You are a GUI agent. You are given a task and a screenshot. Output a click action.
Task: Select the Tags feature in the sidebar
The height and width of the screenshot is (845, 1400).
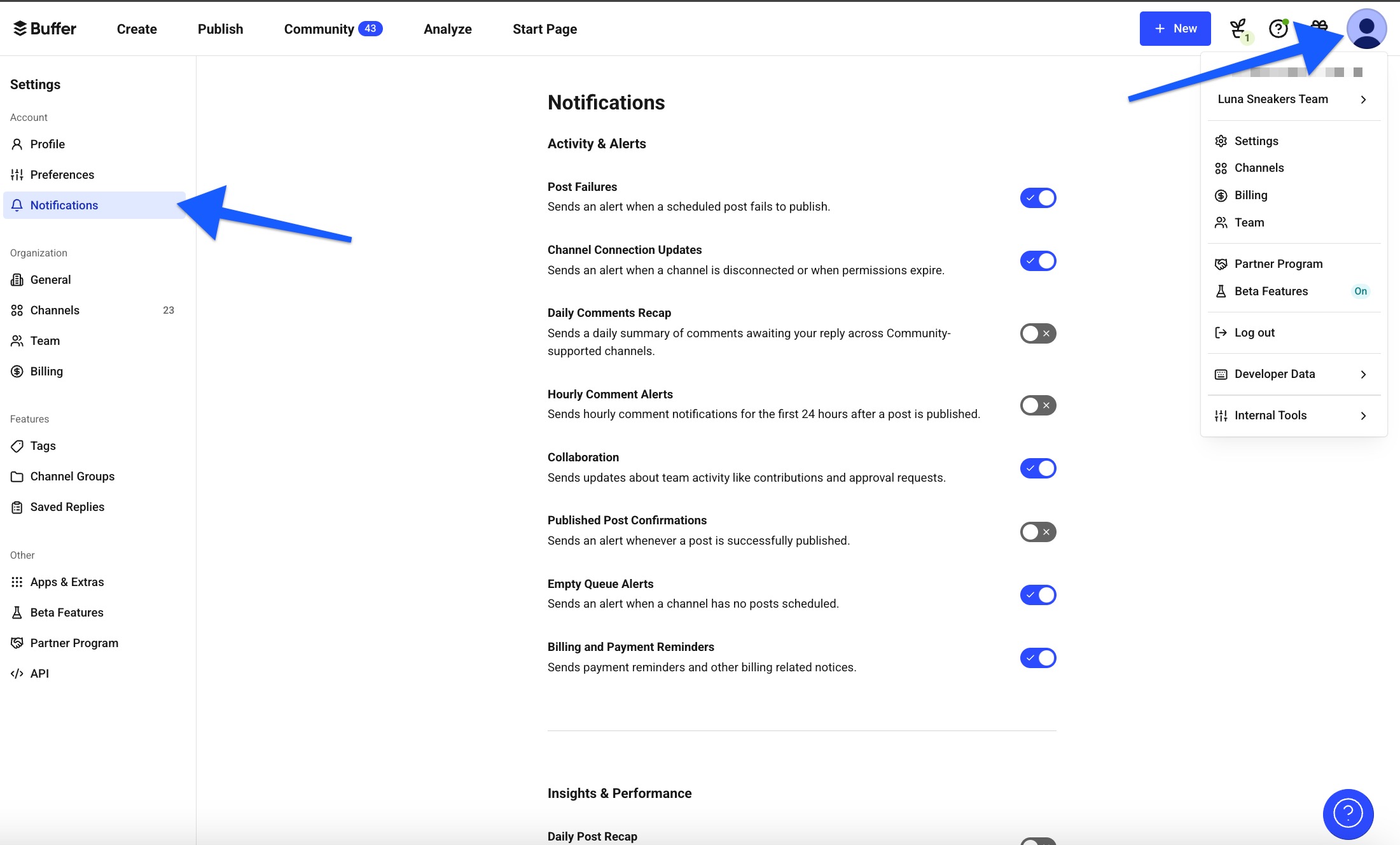point(42,445)
